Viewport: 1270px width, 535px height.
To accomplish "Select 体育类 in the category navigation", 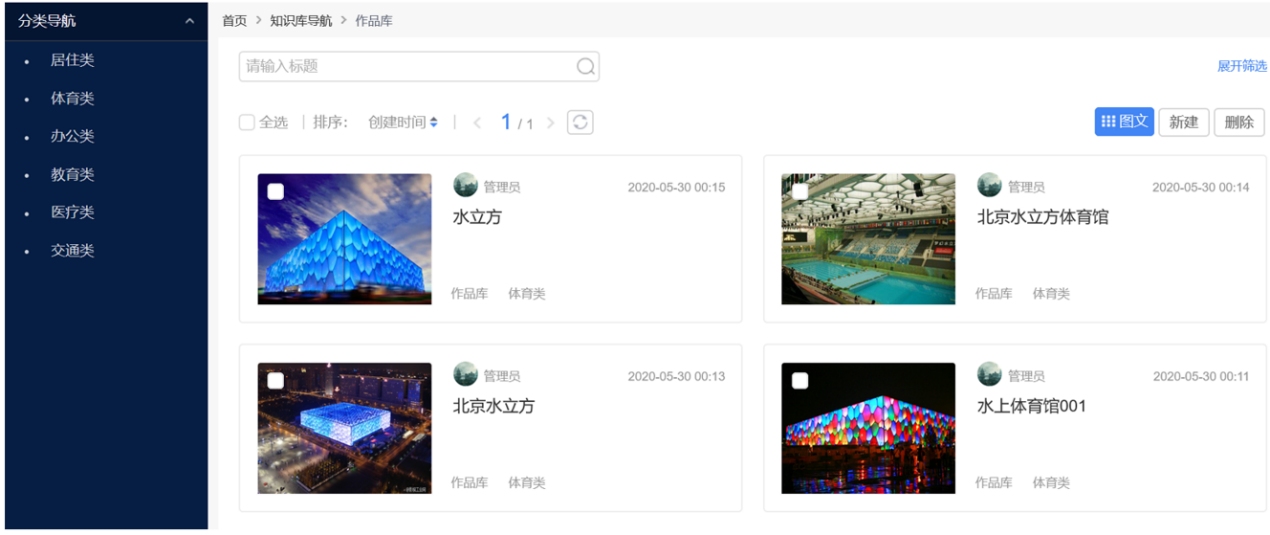I will 73,98.
